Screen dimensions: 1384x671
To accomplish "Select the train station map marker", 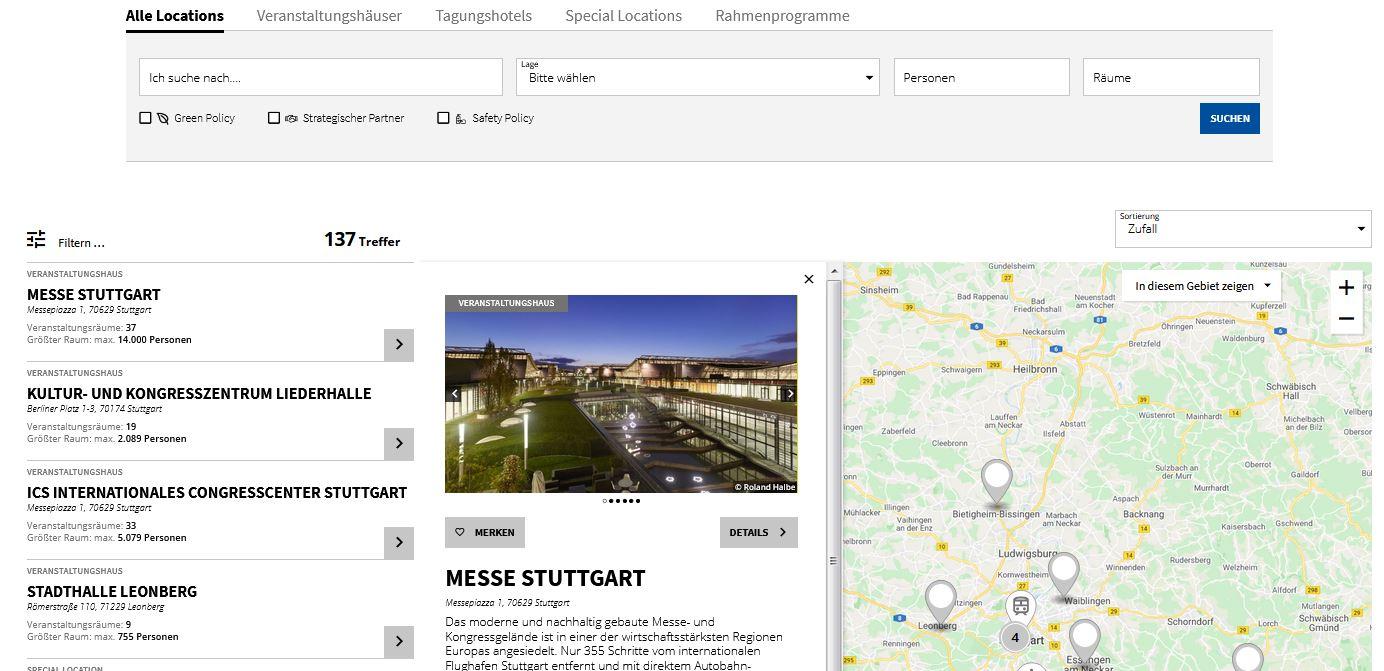I will click(1020, 606).
